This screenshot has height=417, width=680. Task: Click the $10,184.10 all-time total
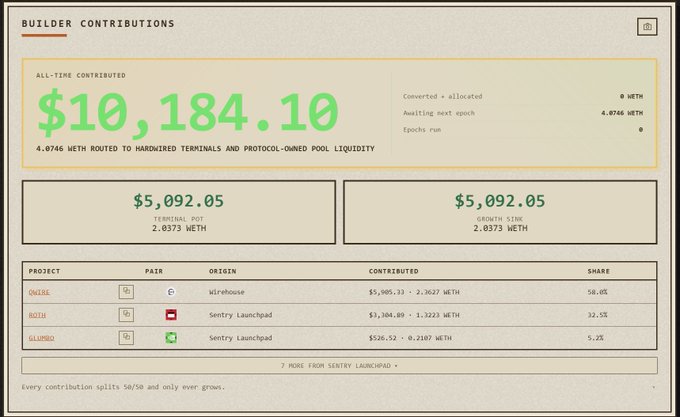[188, 112]
